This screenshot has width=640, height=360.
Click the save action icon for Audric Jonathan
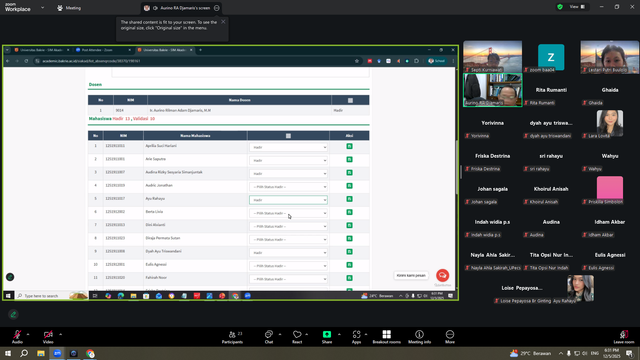coord(349,186)
